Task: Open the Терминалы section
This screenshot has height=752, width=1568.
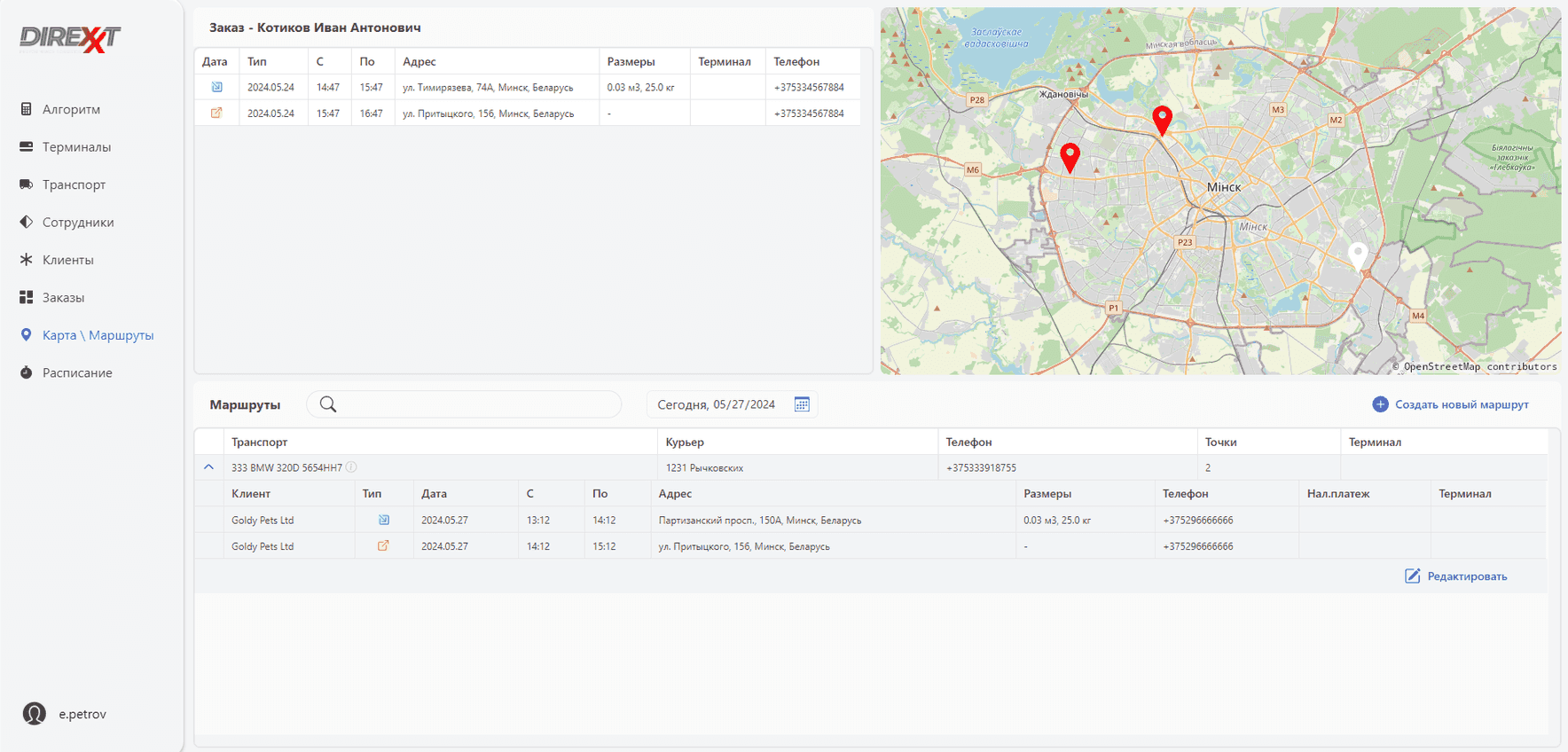Action: pyautogui.click(x=76, y=147)
